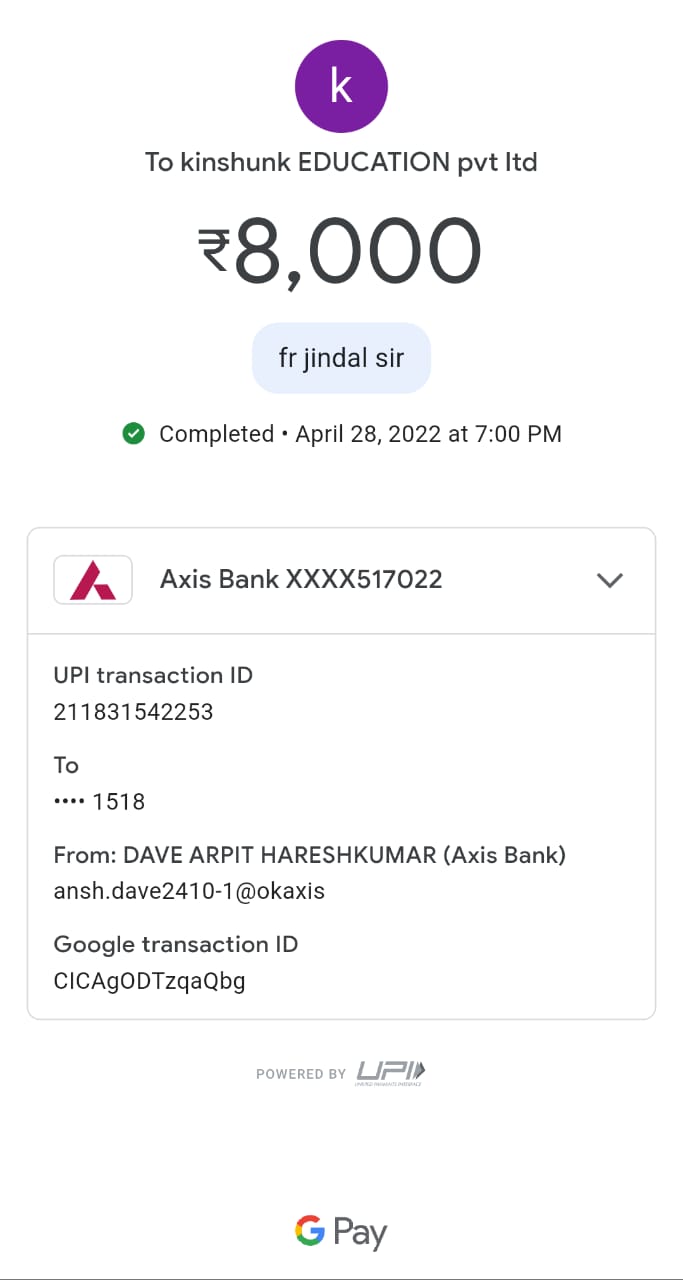The image size is (683, 1280).
Task: Expand the Axis Bank account chevron
Action: point(609,580)
